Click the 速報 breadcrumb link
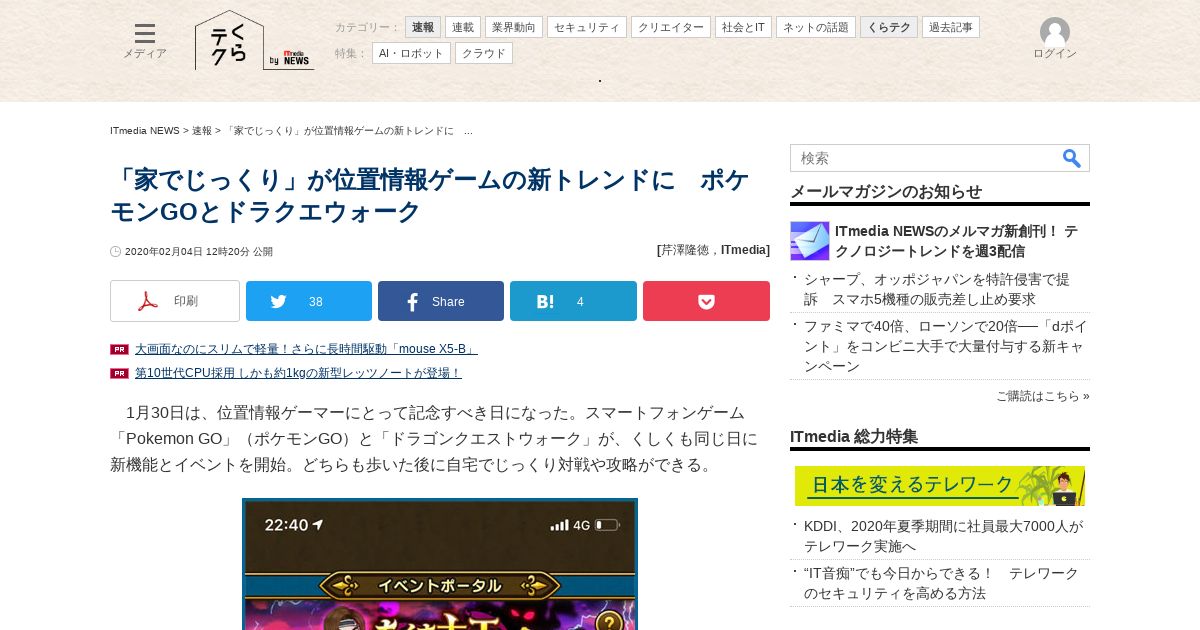The height and width of the screenshot is (630, 1200). 202,131
